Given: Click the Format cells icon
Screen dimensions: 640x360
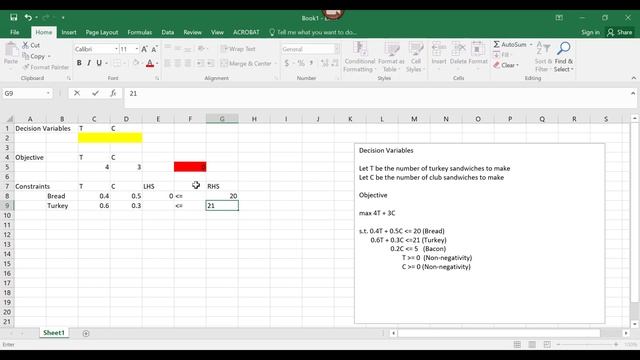Looking at the screenshot, I should tap(478, 48).
